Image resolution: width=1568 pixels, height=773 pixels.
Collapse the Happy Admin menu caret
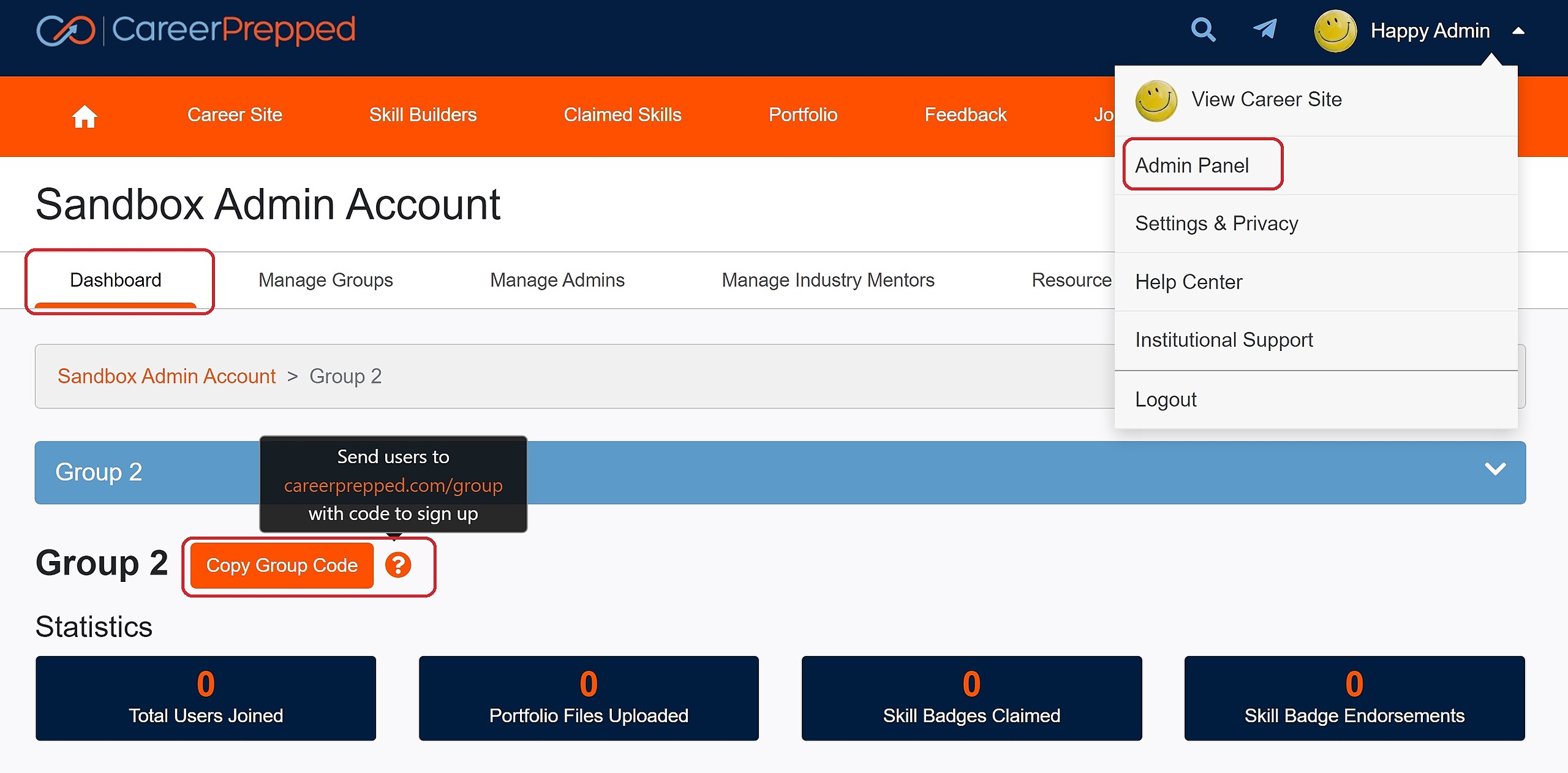pyautogui.click(x=1518, y=31)
